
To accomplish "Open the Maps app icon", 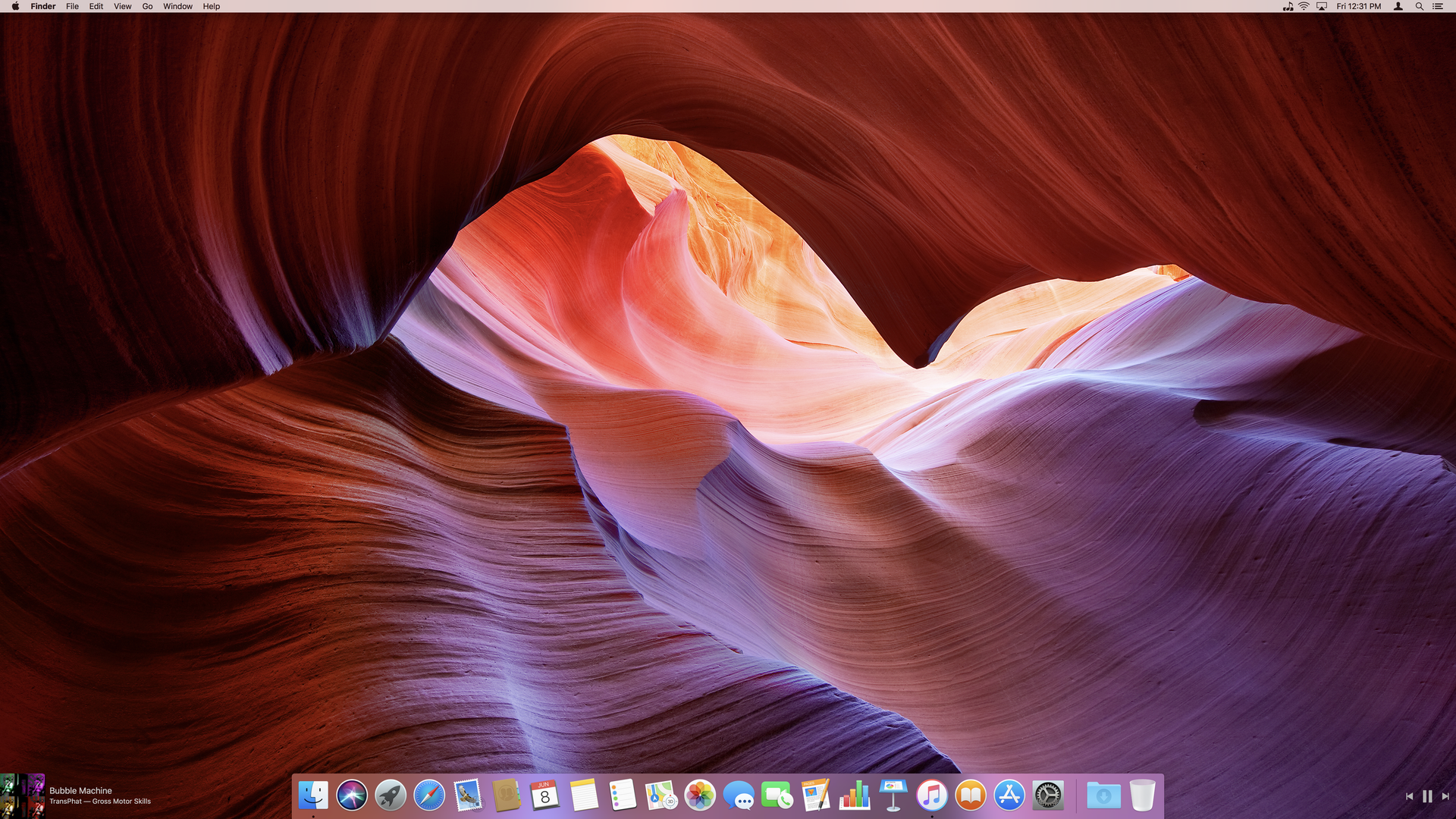I will tap(661, 795).
